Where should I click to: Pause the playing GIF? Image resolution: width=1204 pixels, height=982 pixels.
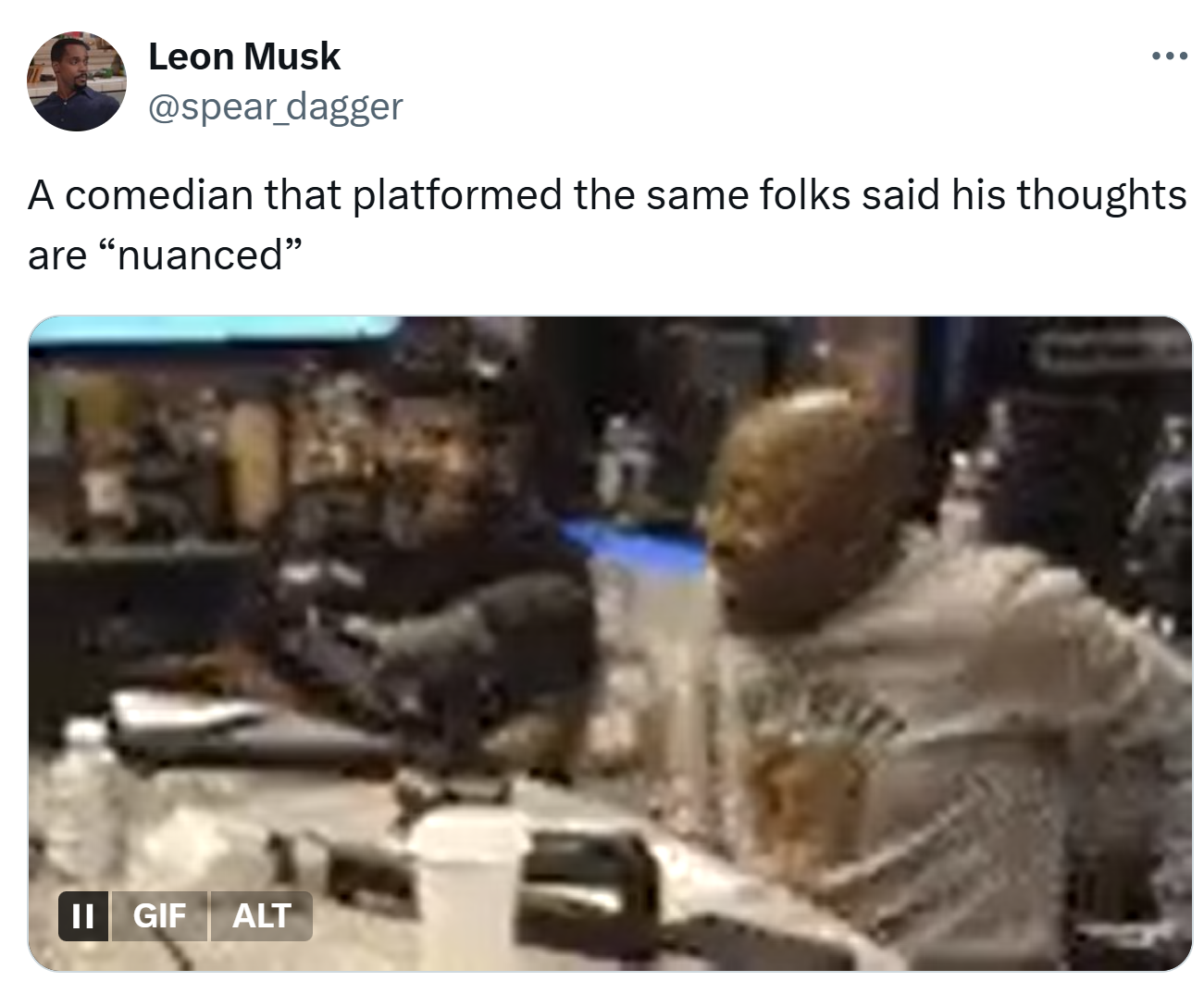click(x=82, y=916)
